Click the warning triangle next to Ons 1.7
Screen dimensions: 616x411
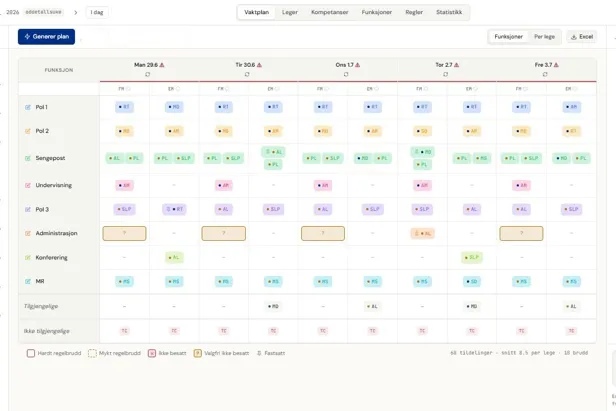[358, 65]
